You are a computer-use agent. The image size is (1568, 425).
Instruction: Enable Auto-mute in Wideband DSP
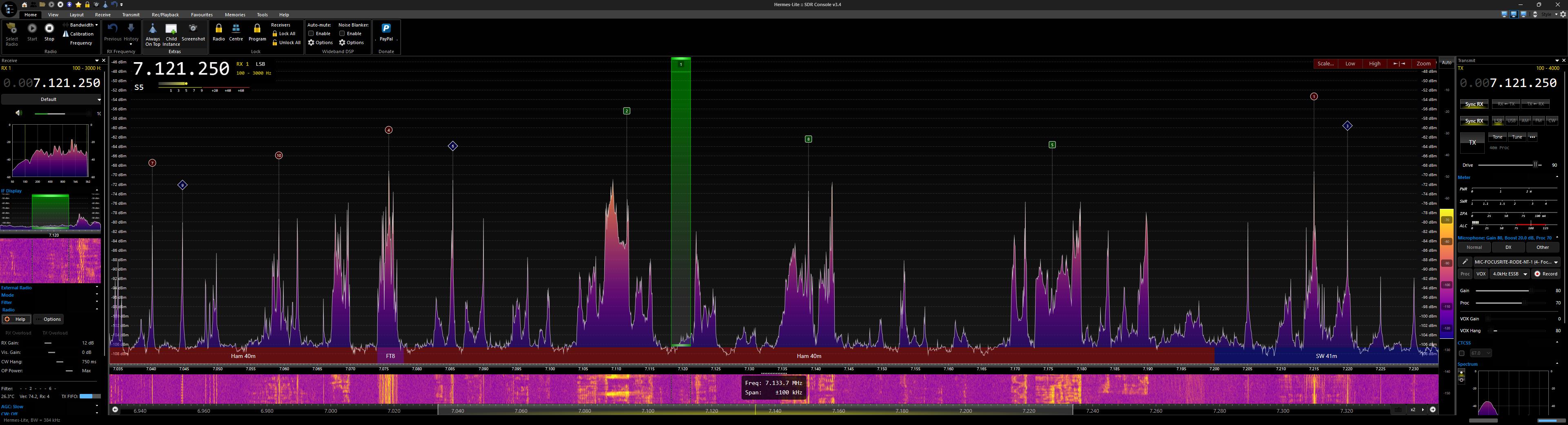[311, 34]
